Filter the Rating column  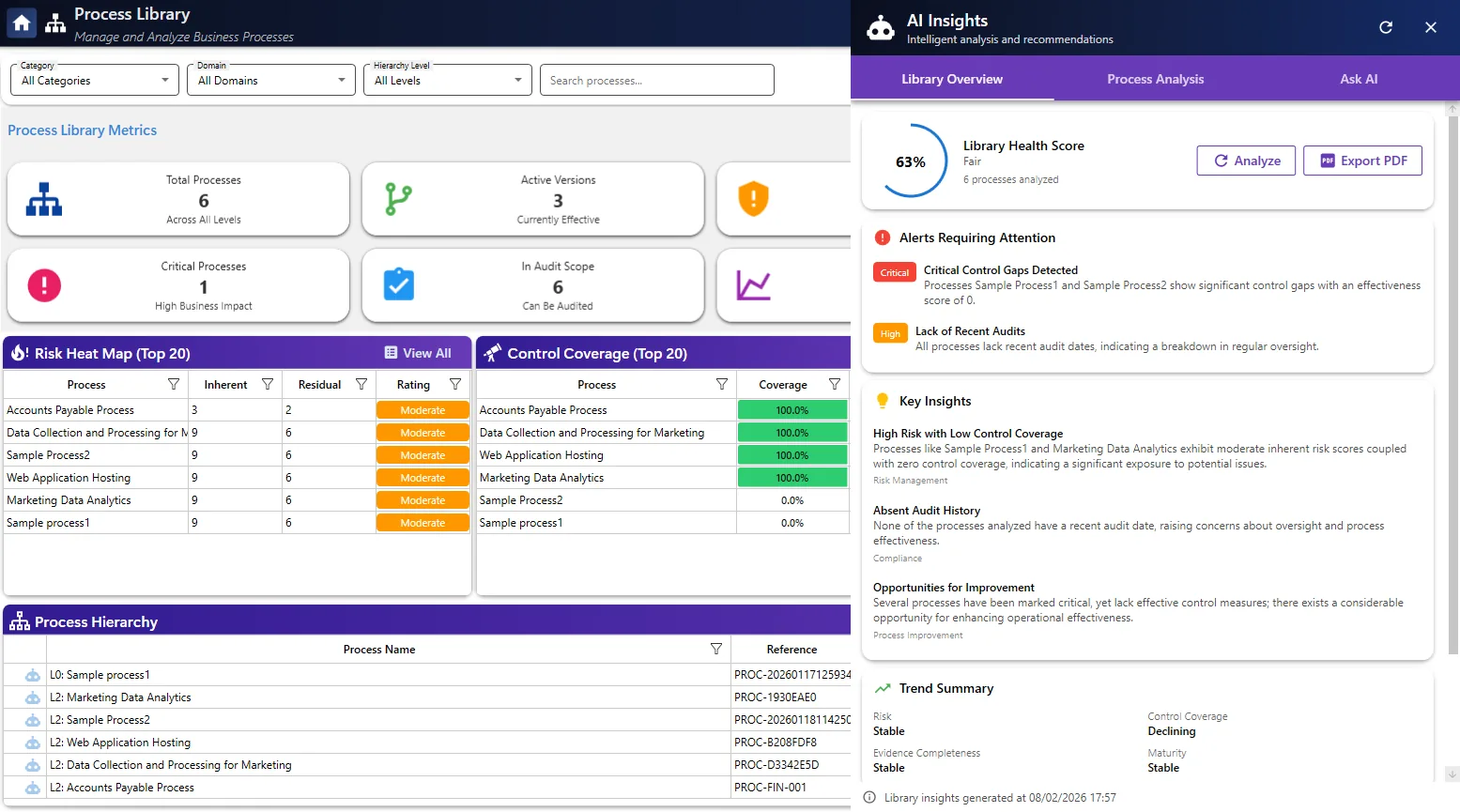coord(455,384)
